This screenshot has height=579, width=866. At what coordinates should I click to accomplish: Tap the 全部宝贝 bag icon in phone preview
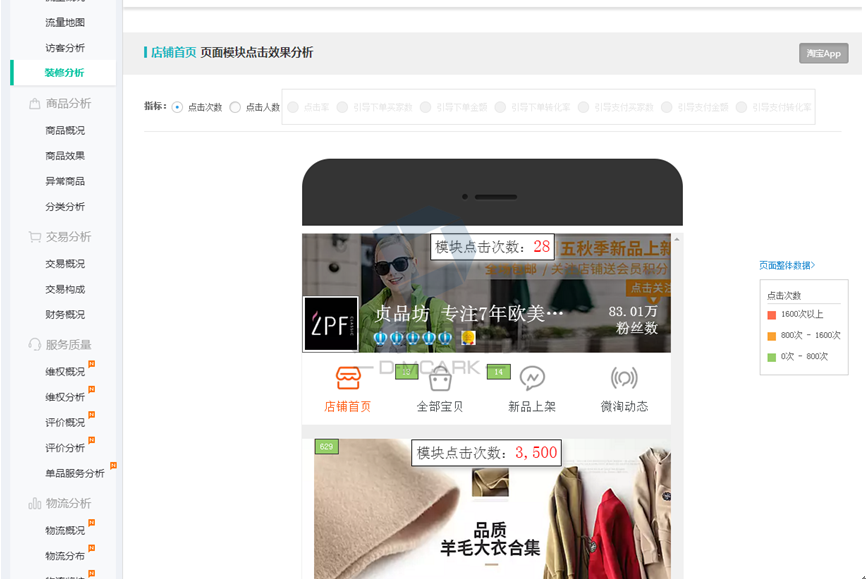(440, 379)
